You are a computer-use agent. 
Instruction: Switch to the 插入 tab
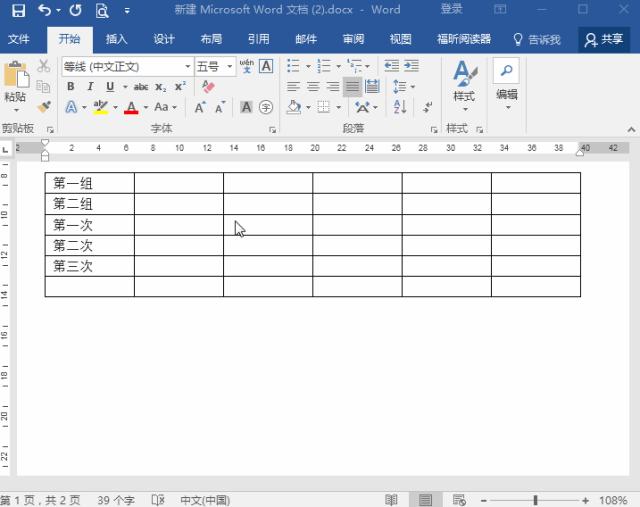coord(117,39)
